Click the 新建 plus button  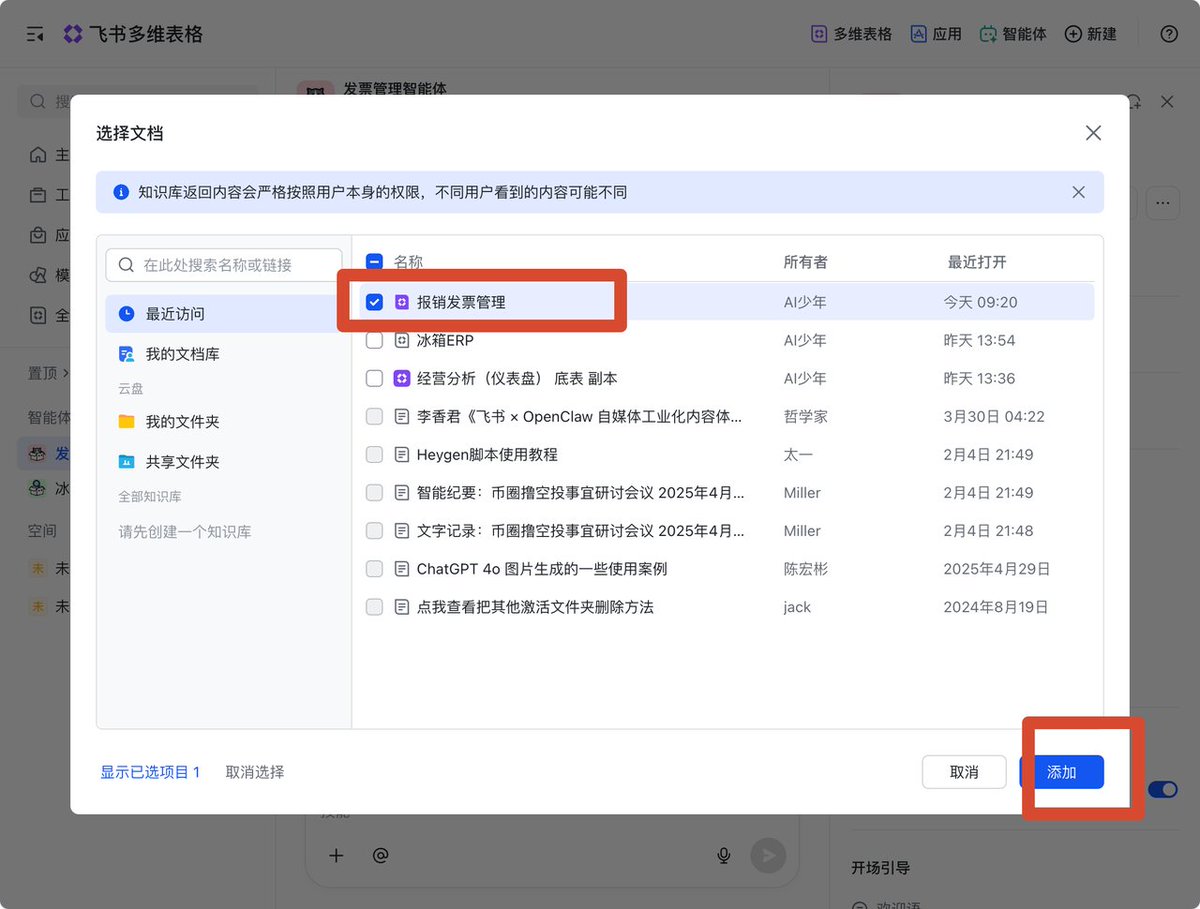(x=1090, y=34)
